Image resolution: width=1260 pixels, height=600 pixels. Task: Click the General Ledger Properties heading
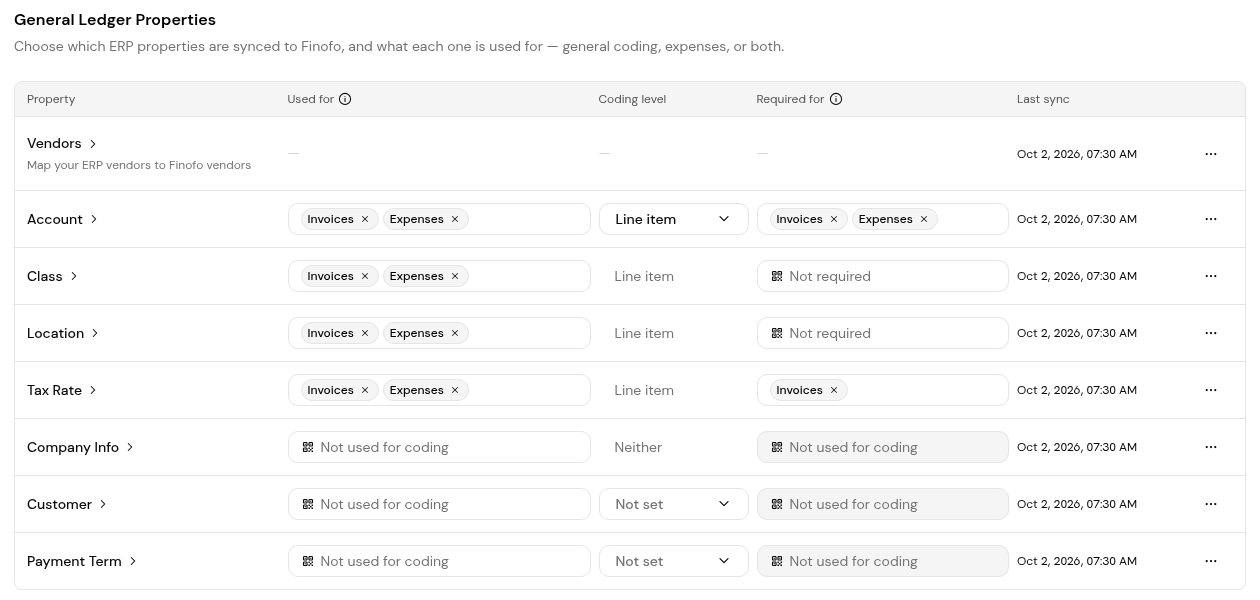coord(115,19)
